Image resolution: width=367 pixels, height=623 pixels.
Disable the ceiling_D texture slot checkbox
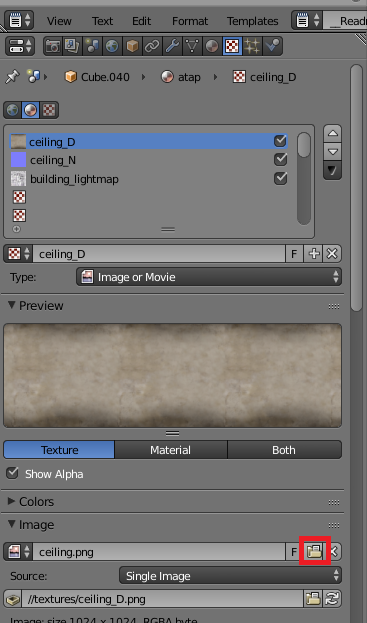click(x=280, y=141)
